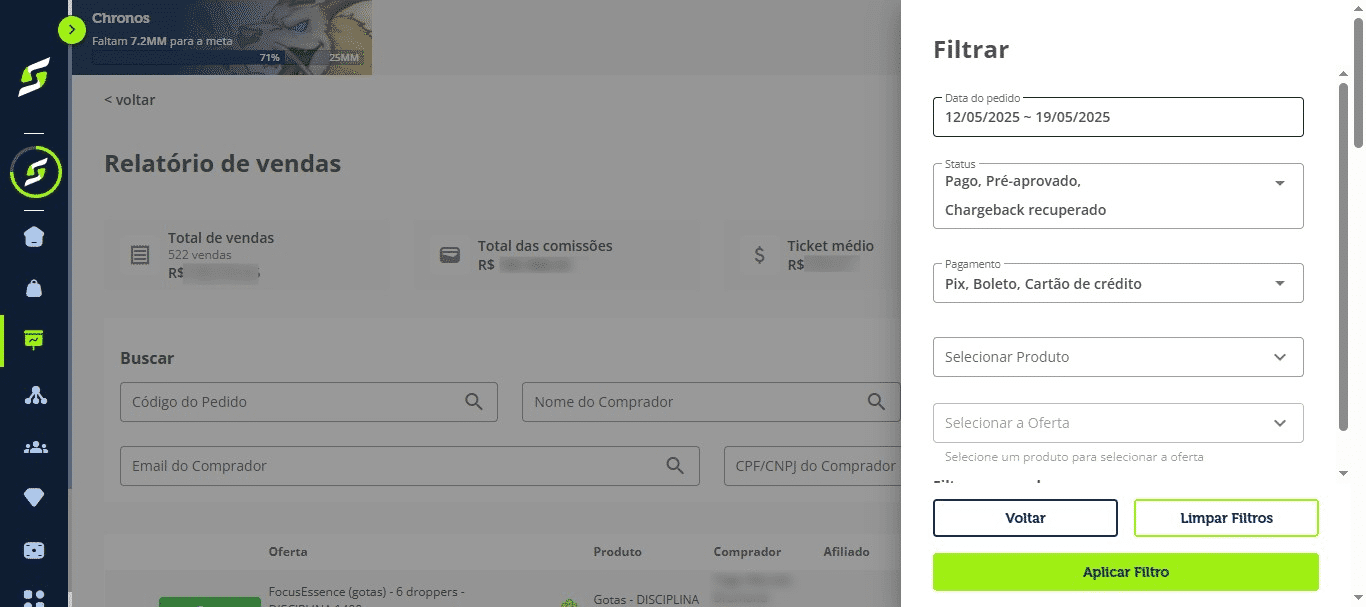Click the 'Gotas - DISCIPLINA' product cell
Viewport: 1366px width, 607px height.
click(x=646, y=599)
